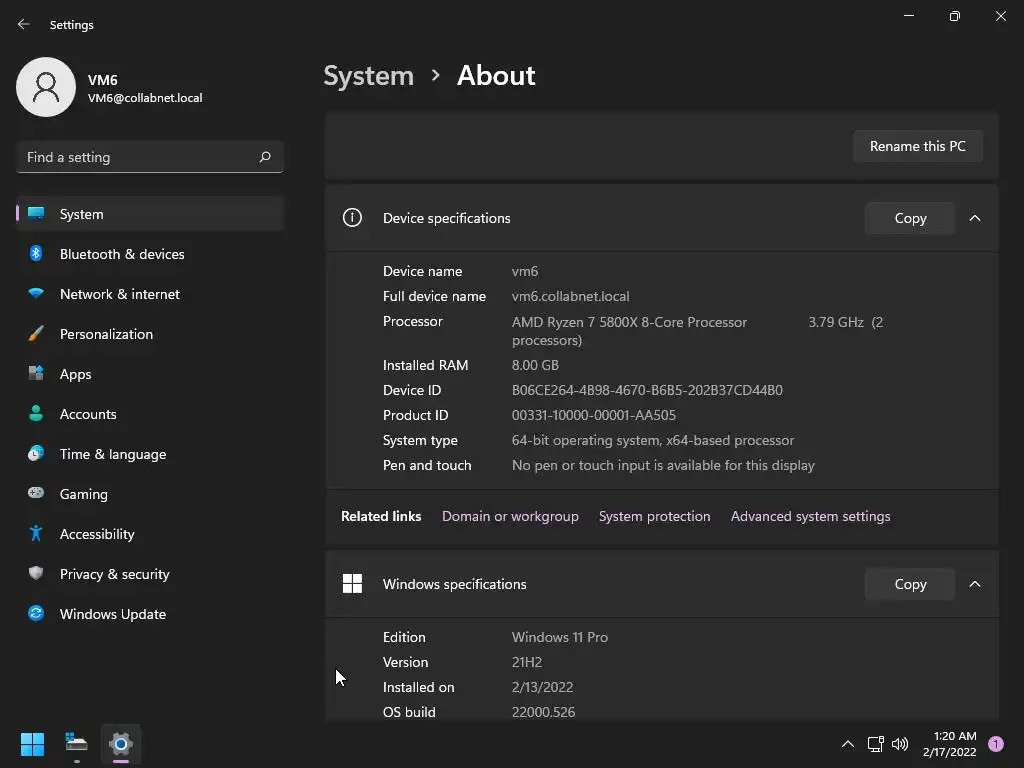Viewport: 1024px width, 768px height.
Task: Go to Time & language settings
Action: click(x=112, y=454)
